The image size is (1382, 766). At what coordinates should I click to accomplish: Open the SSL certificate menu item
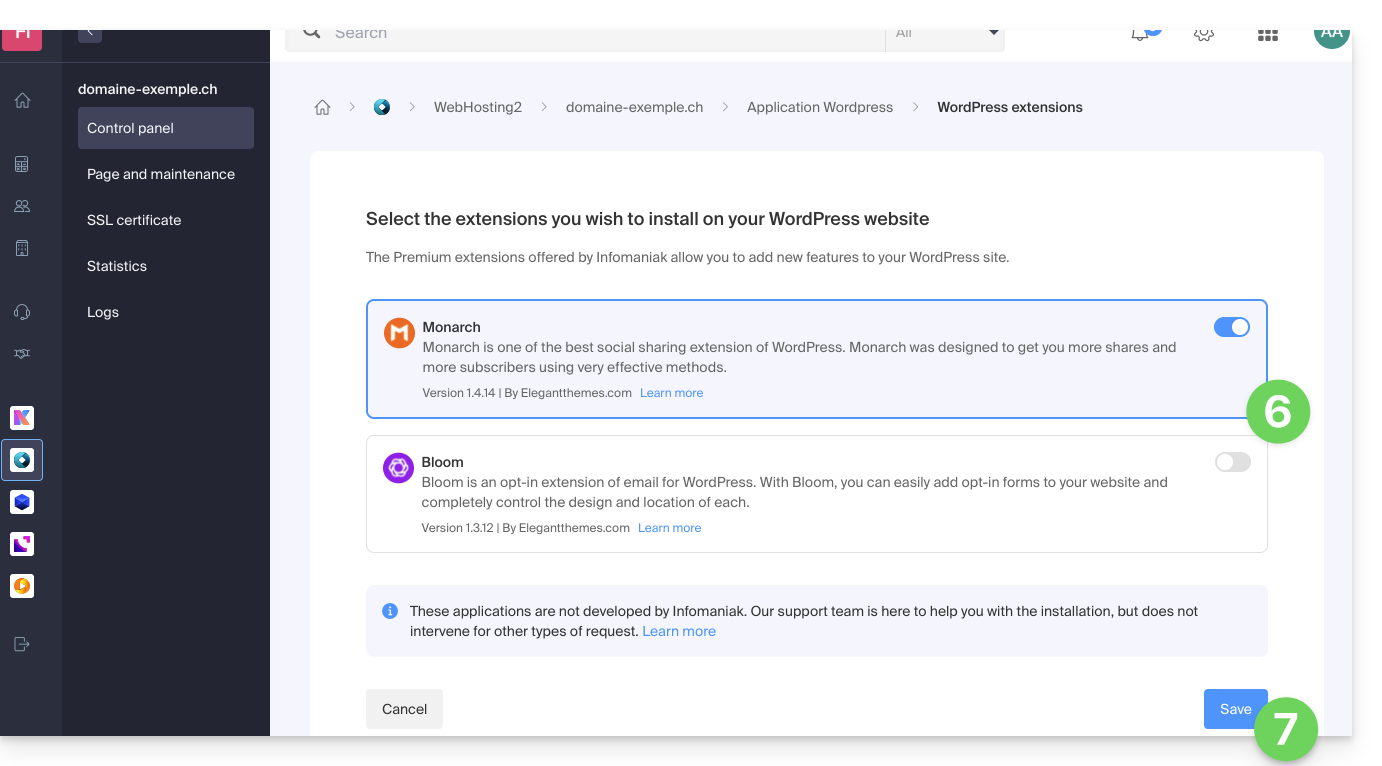tap(134, 220)
